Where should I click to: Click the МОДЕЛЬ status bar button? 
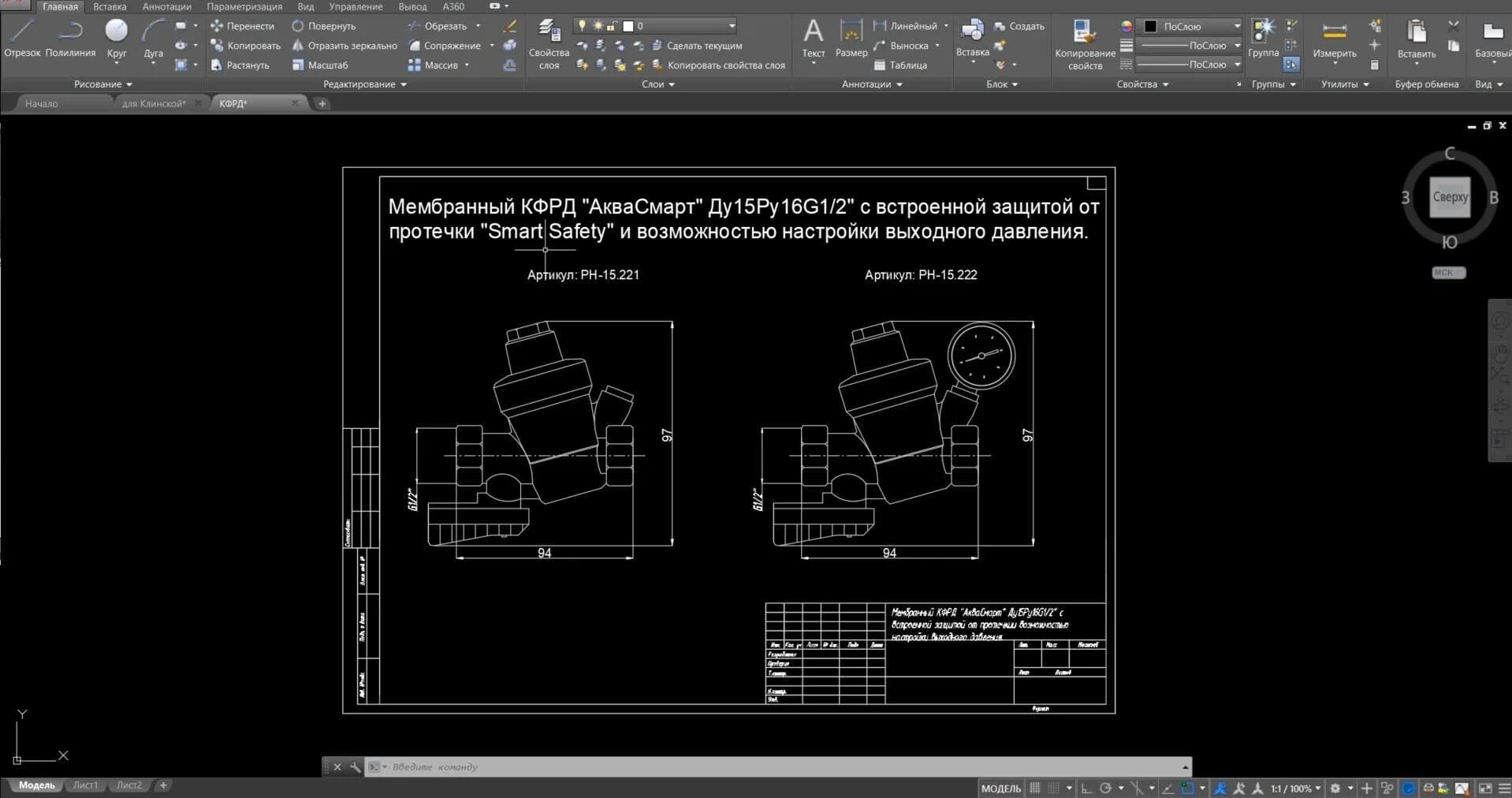1001,788
